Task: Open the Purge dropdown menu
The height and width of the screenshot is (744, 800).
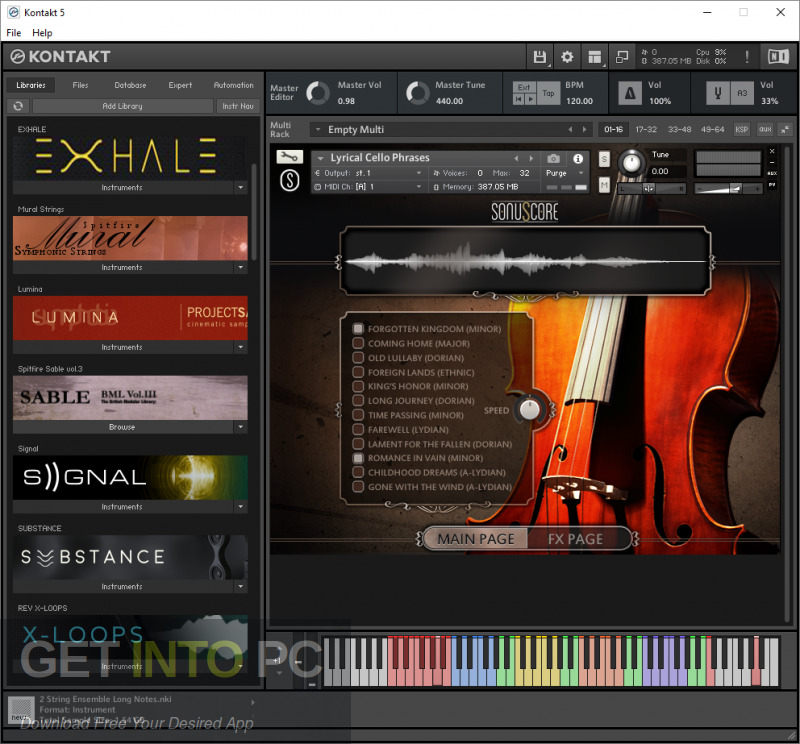Action: point(564,173)
